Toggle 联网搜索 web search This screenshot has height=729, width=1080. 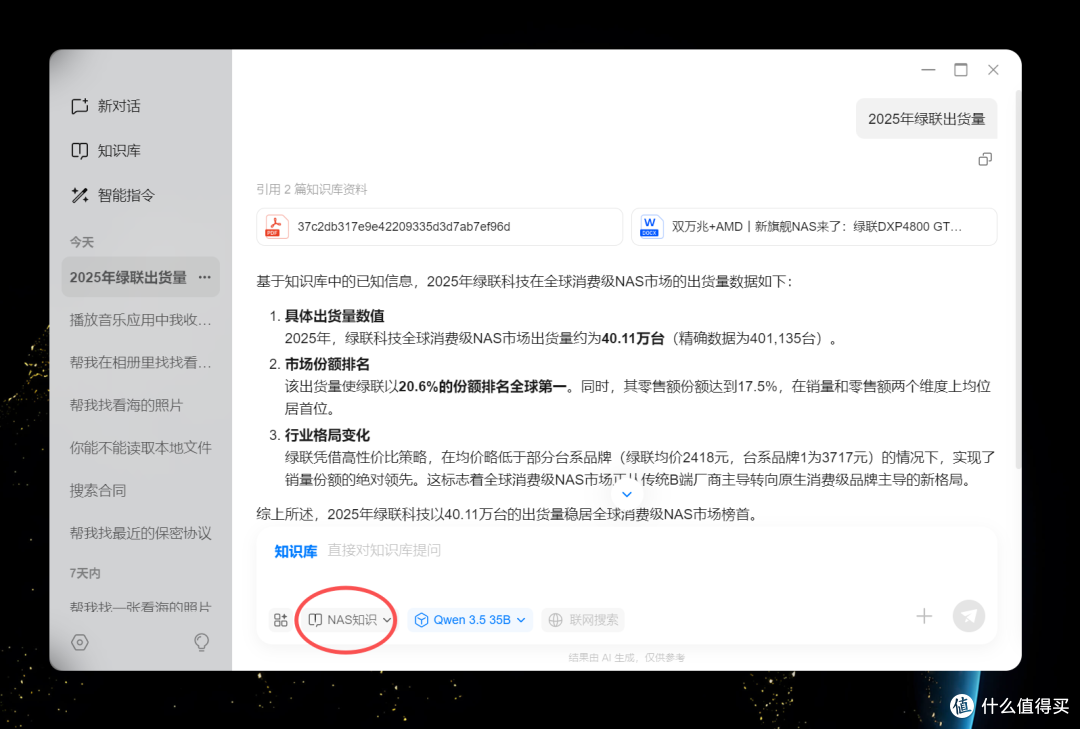583,620
